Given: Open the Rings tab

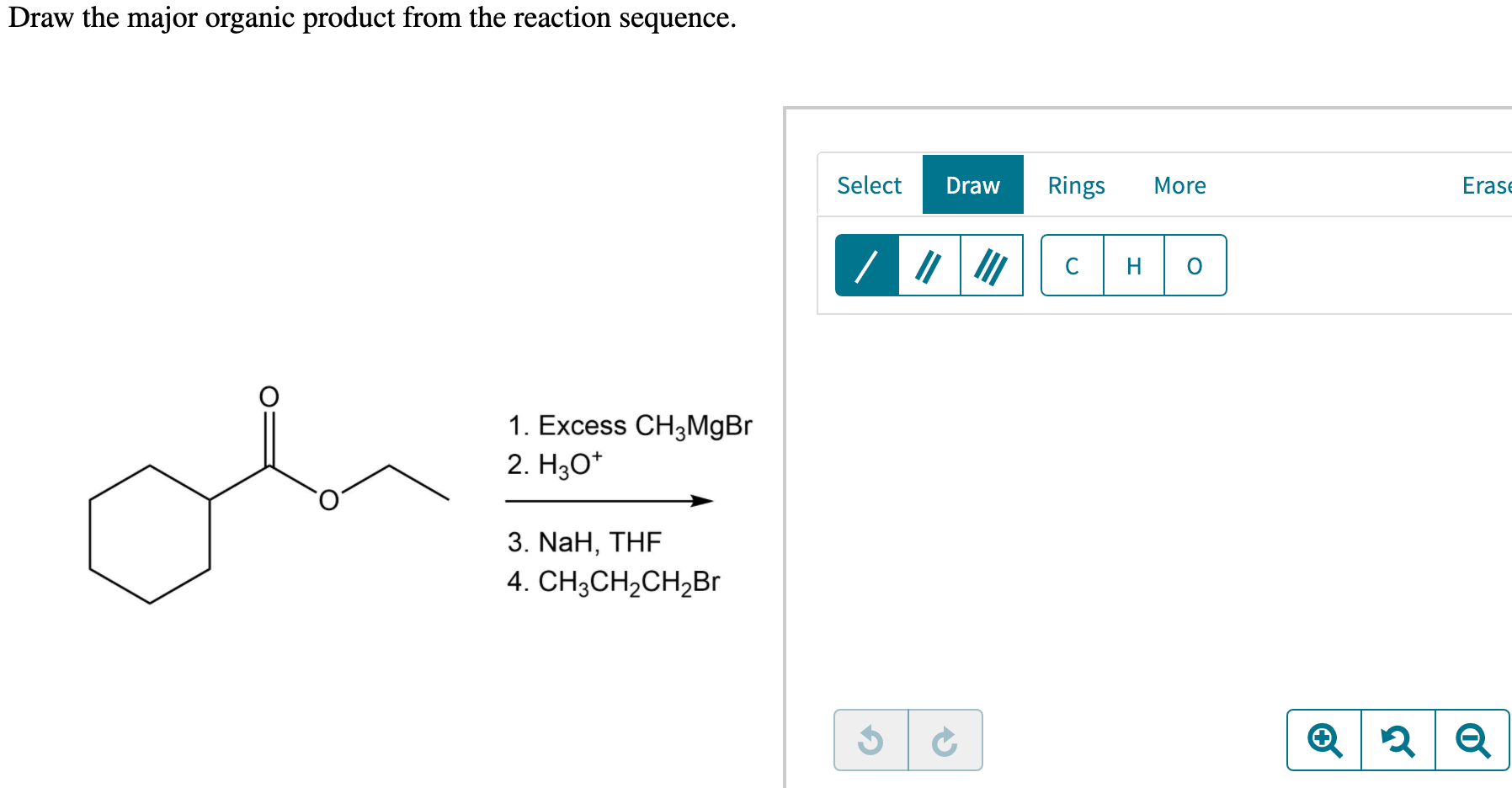Looking at the screenshot, I should coord(1076,185).
